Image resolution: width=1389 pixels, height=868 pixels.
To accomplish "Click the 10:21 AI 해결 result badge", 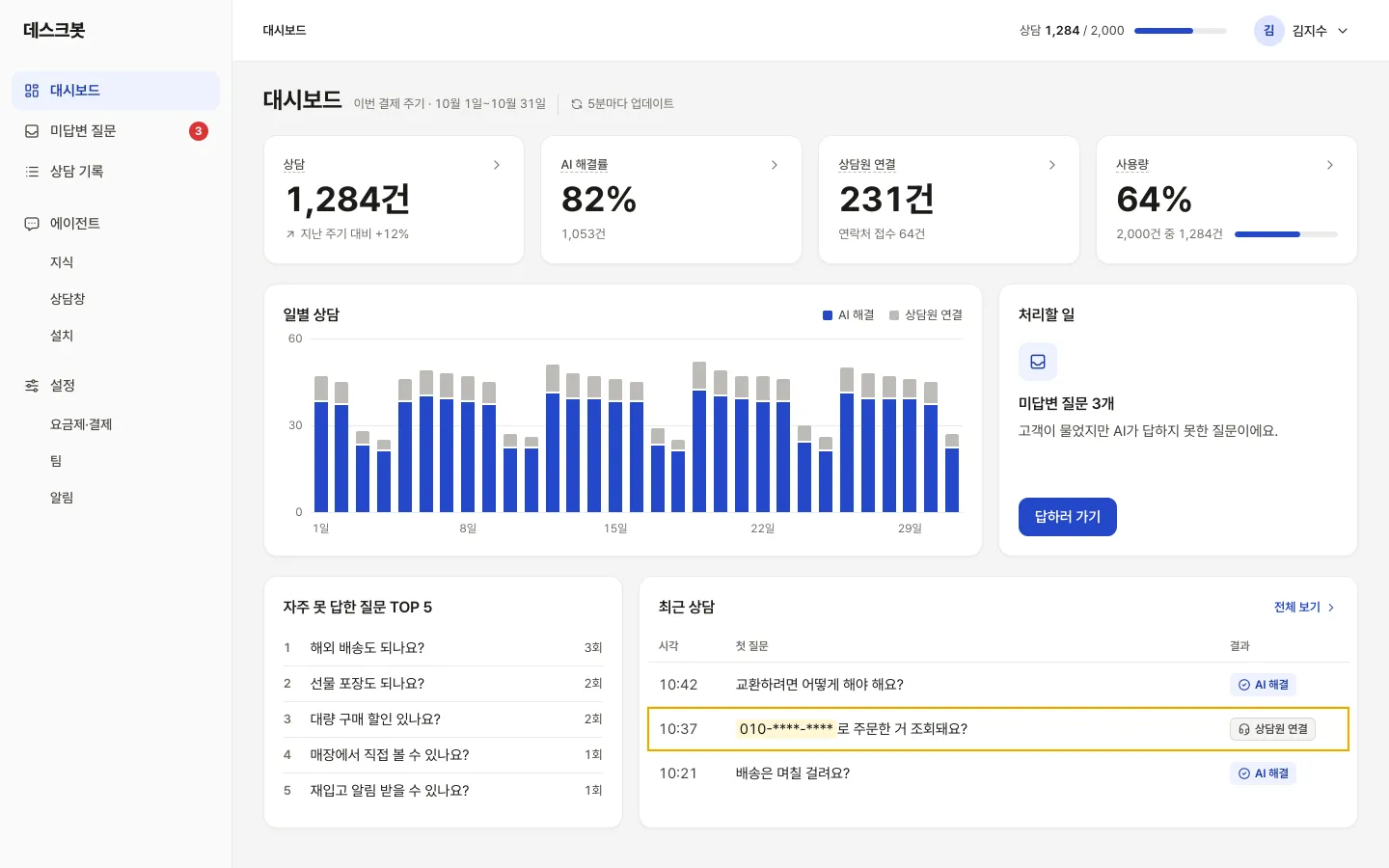I will point(1263,773).
